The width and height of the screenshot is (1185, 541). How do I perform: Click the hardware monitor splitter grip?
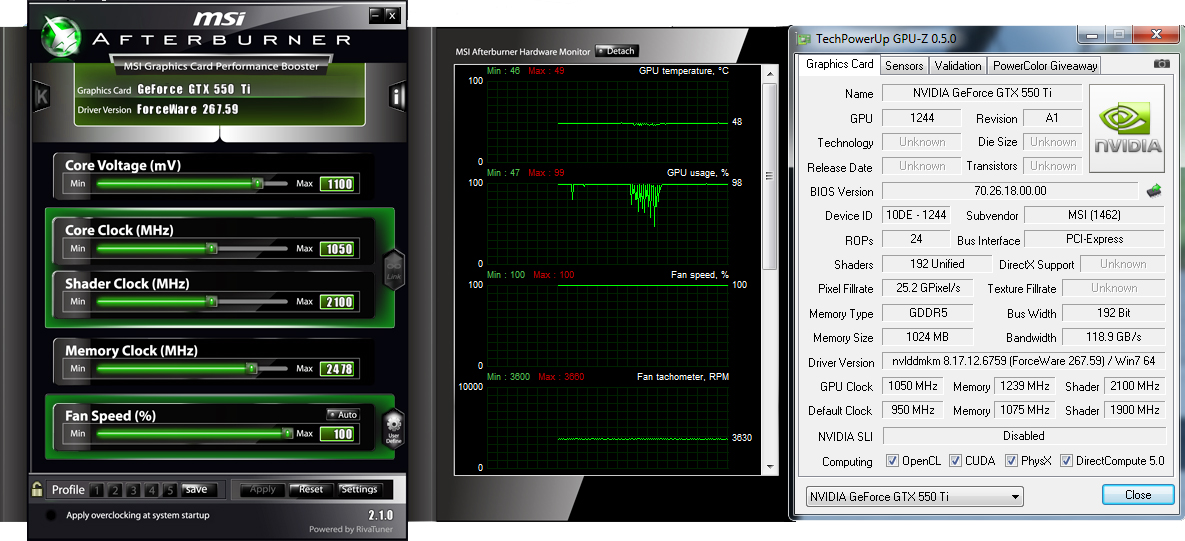770,175
